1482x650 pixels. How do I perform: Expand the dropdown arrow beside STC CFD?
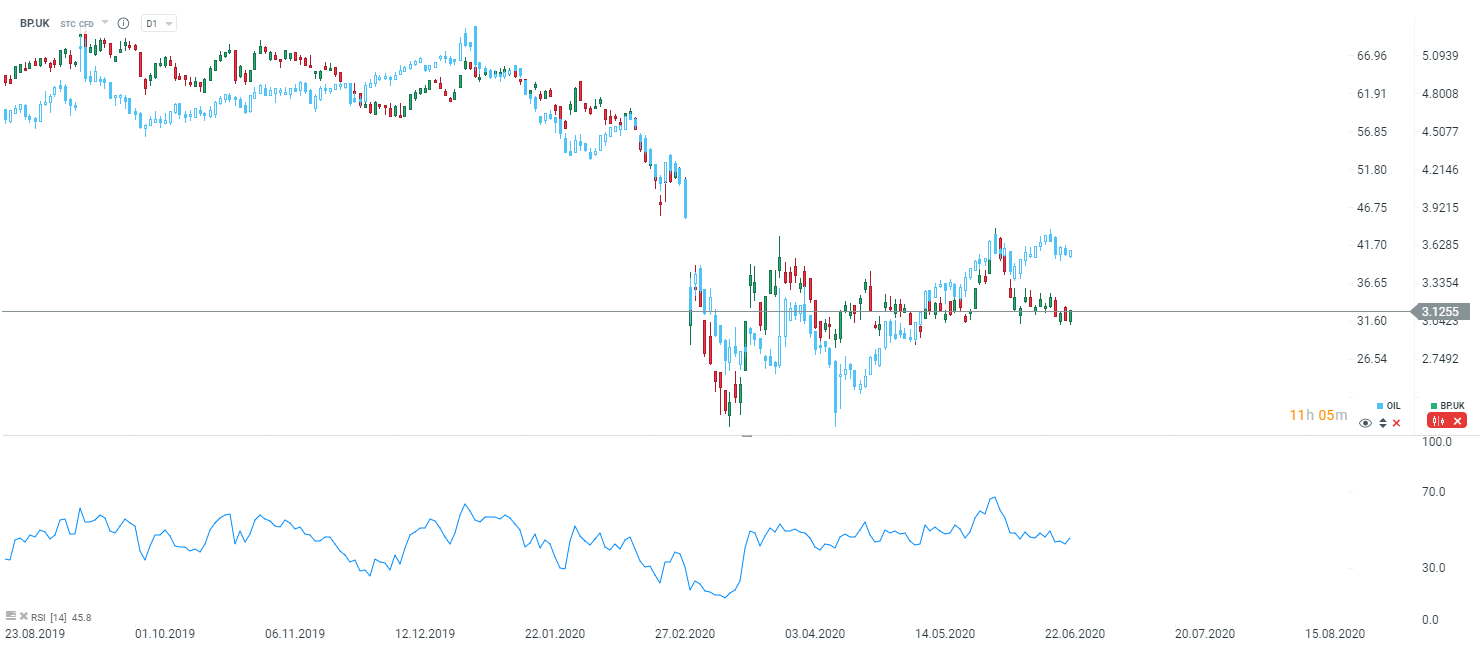(x=105, y=22)
